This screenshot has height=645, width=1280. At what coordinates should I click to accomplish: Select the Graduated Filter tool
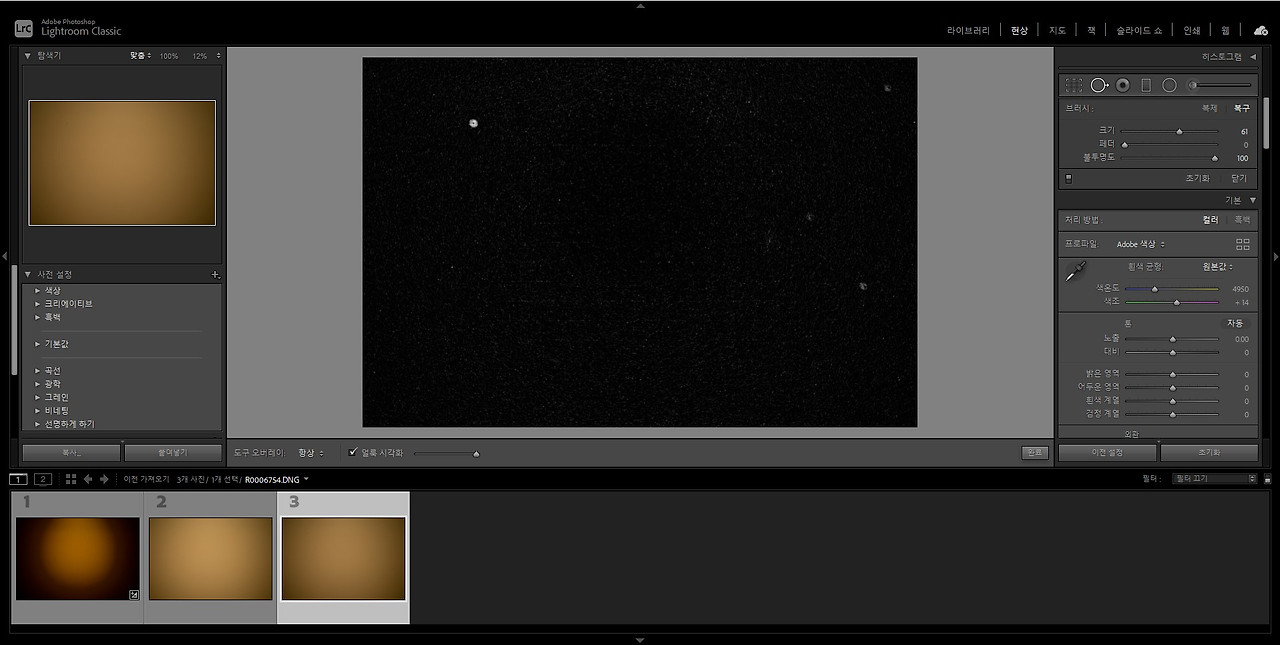pos(1145,85)
